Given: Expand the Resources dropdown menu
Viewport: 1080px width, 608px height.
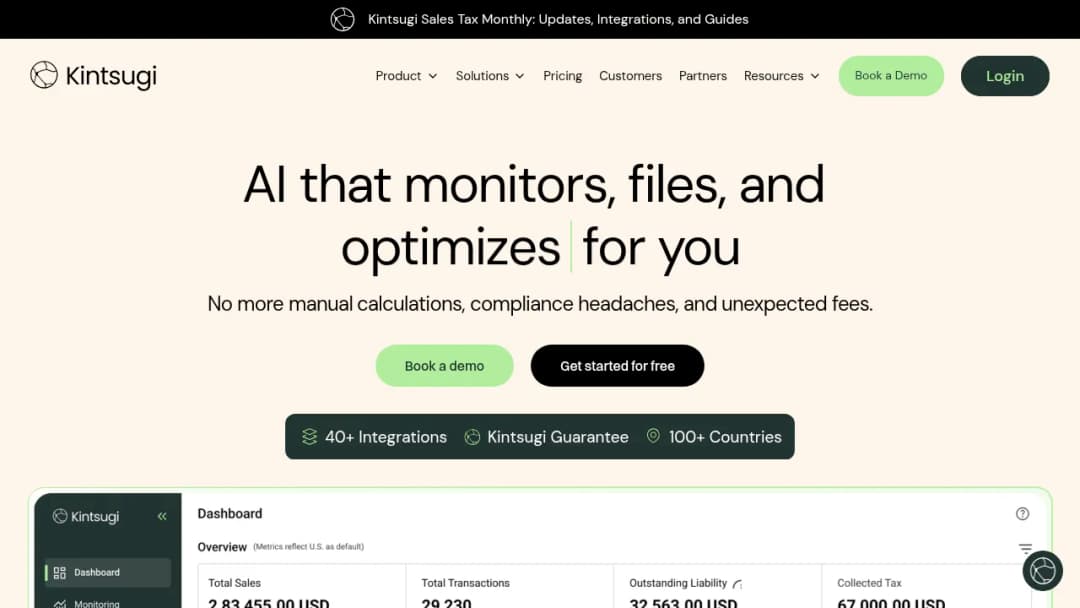Looking at the screenshot, I should [782, 76].
